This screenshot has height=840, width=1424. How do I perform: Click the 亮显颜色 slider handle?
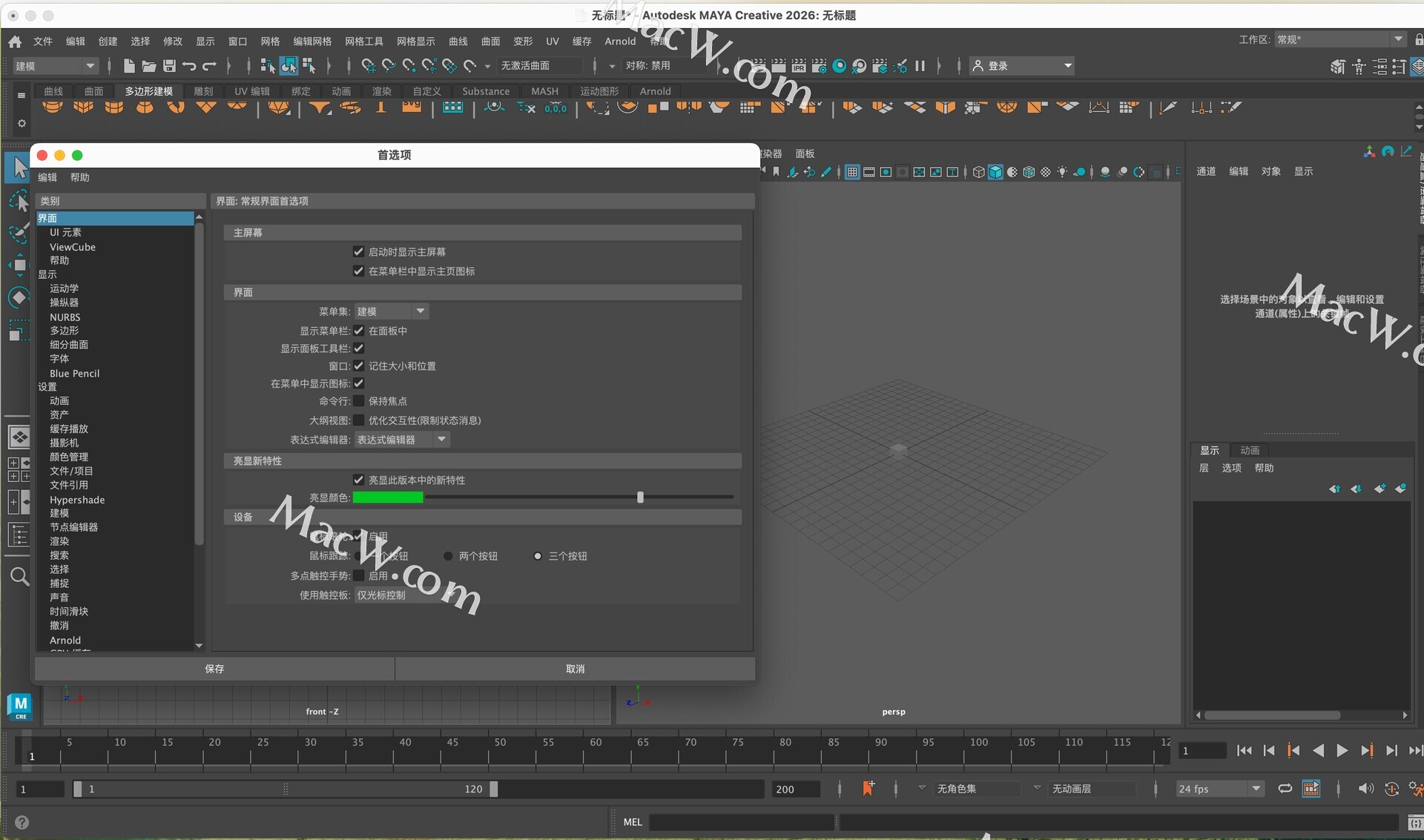[640, 497]
